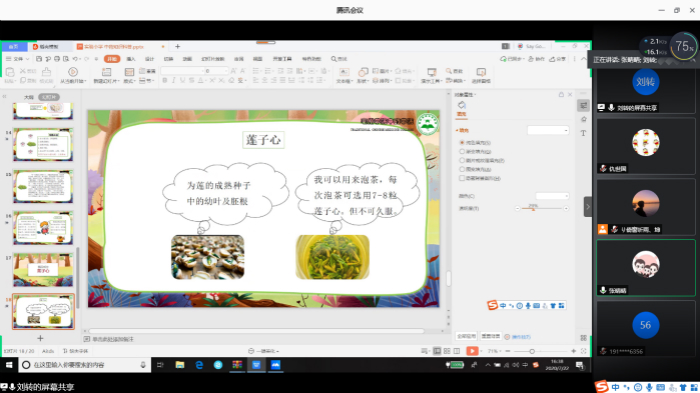Click the Share button in the ribbon header

558,59
